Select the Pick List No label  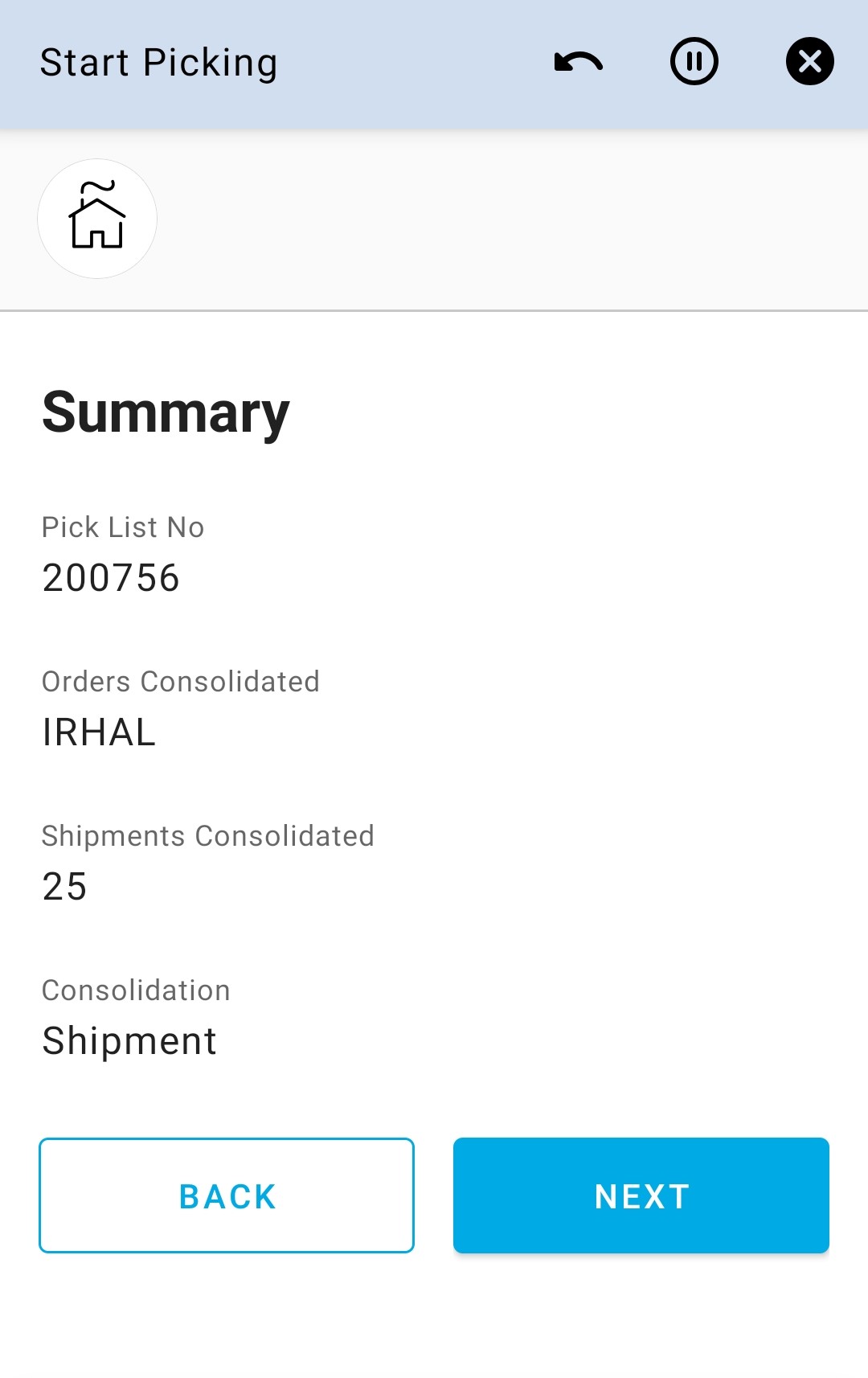coord(123,527)
